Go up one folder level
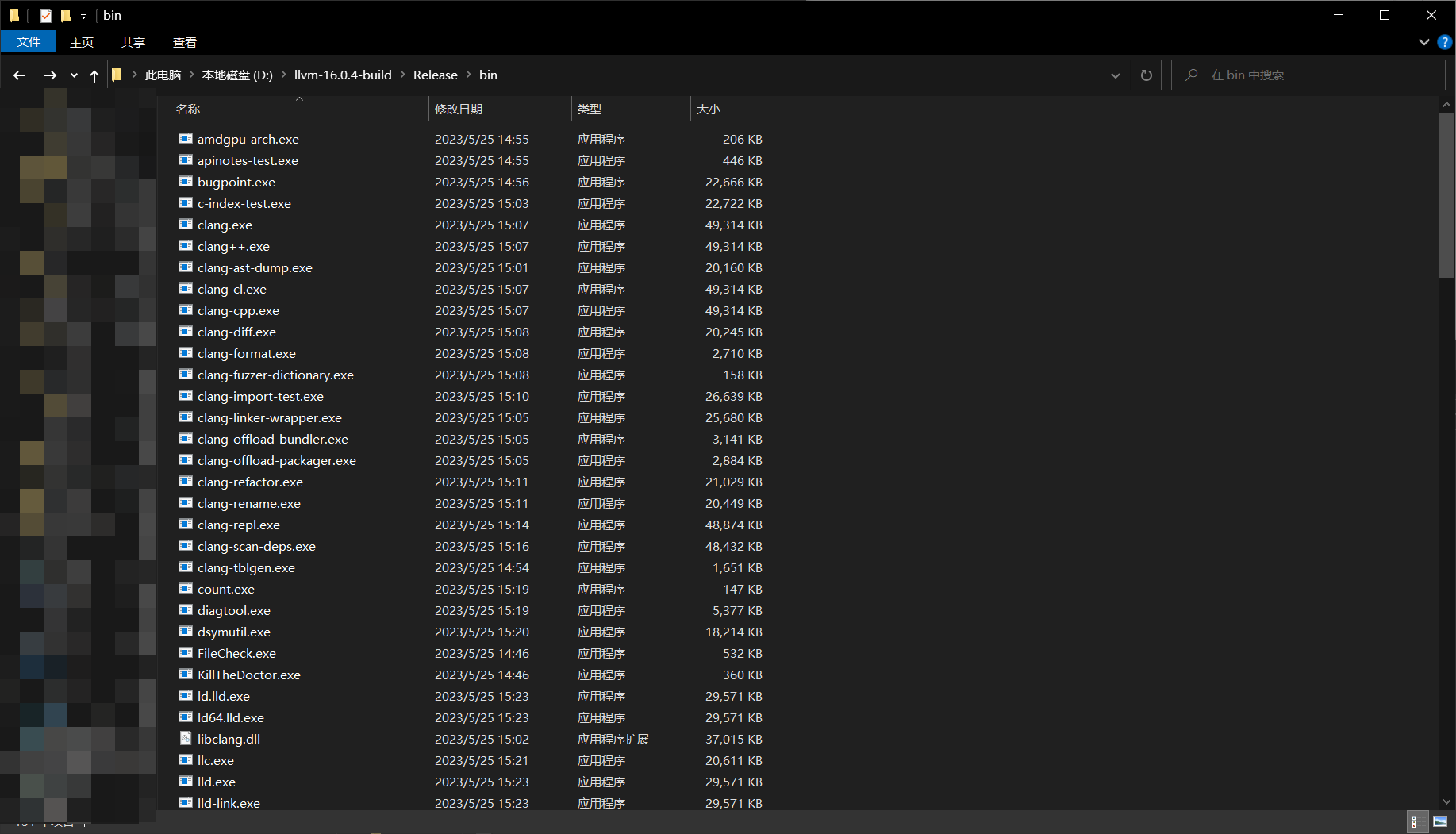This screenshot has height=834, width=1456. click(x=94, y=75)
